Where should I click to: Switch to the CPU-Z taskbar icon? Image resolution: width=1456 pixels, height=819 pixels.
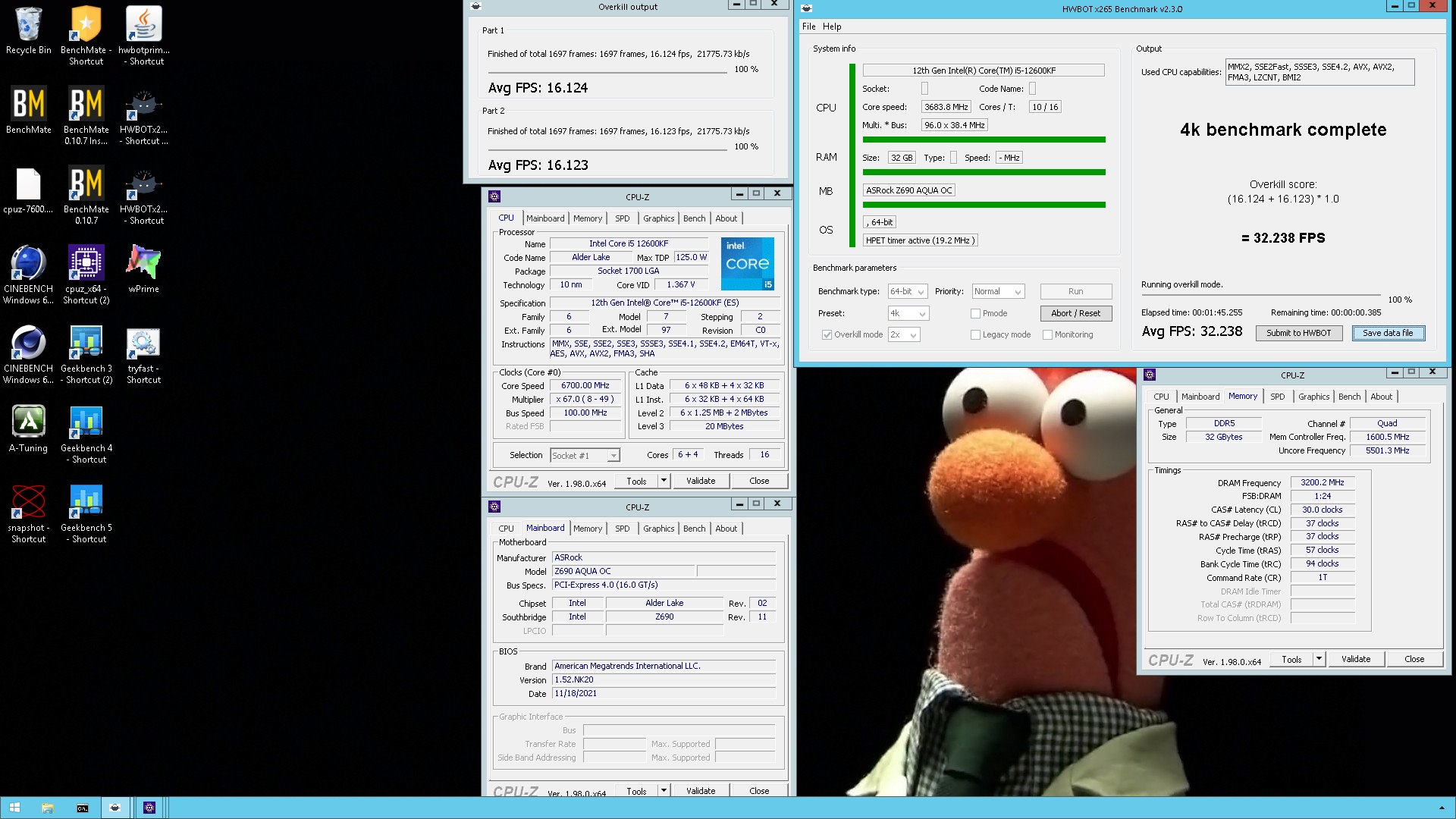(149, 808)
